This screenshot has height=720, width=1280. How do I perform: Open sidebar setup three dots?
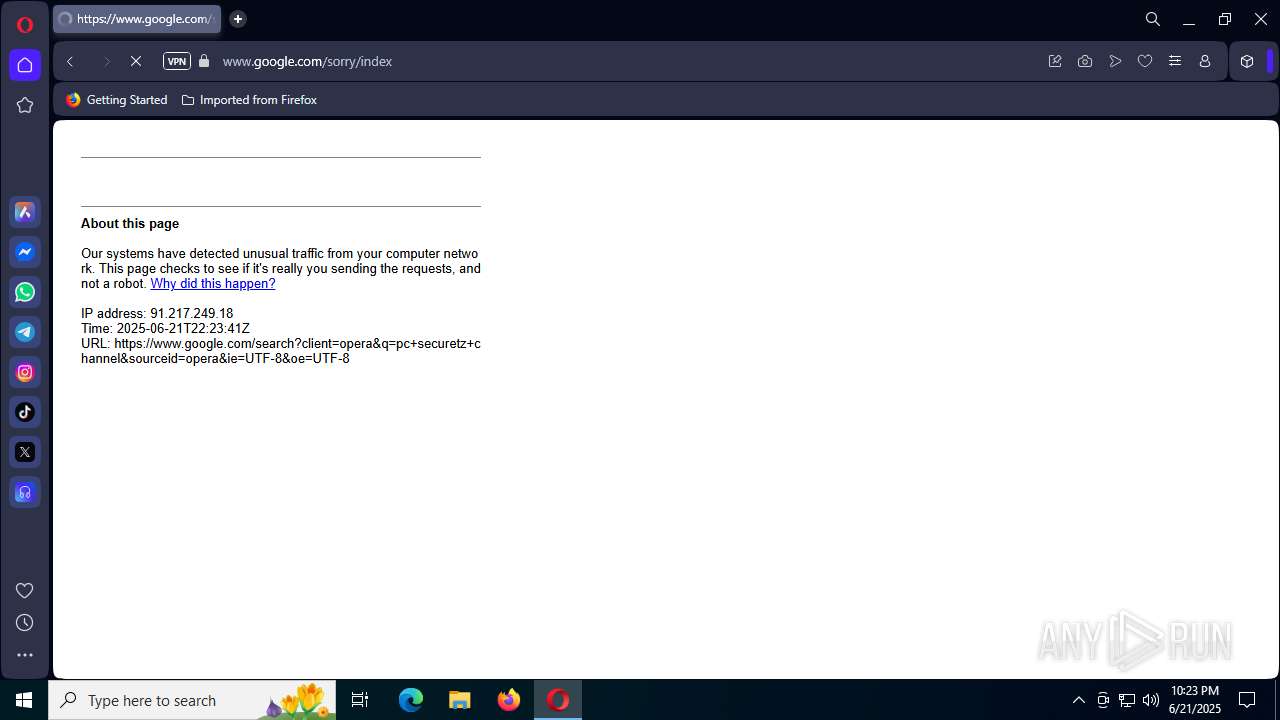(x=25, y=655)
